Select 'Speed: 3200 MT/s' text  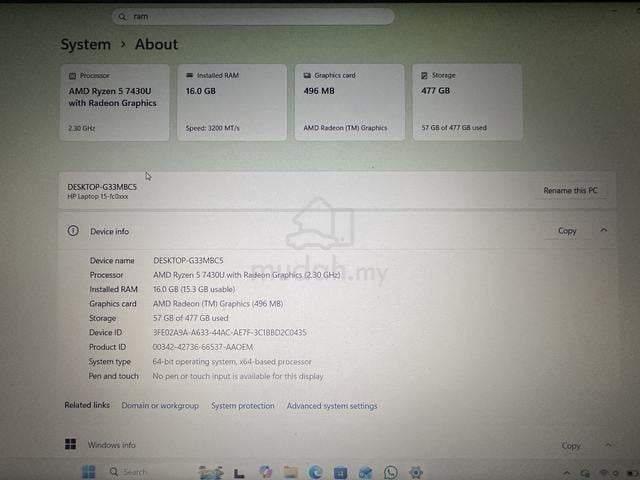click(x=213, y=128)
